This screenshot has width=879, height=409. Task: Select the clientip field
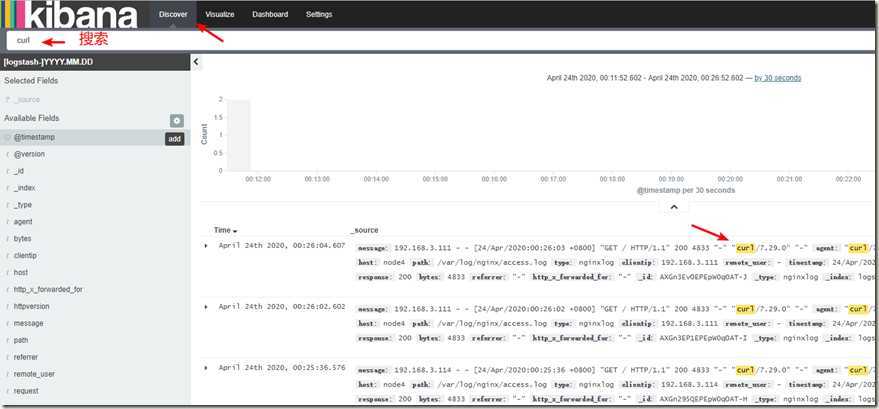pos(25,255)
